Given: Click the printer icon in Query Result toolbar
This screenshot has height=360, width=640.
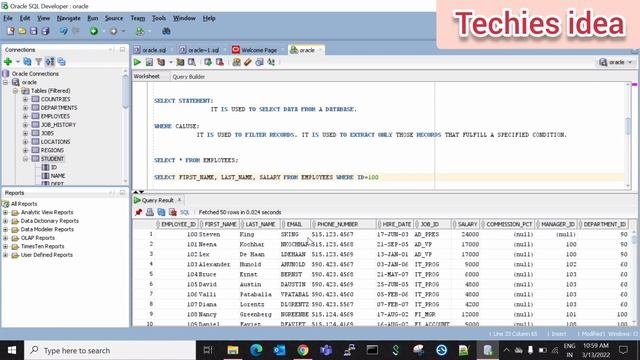Looking at the screenshot, I should (150, 212).
